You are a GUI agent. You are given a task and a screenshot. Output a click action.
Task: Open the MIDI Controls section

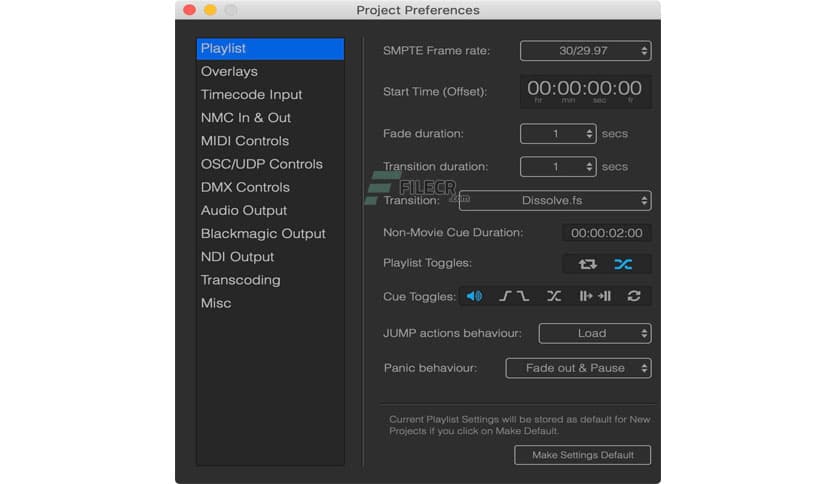point(245,141)
